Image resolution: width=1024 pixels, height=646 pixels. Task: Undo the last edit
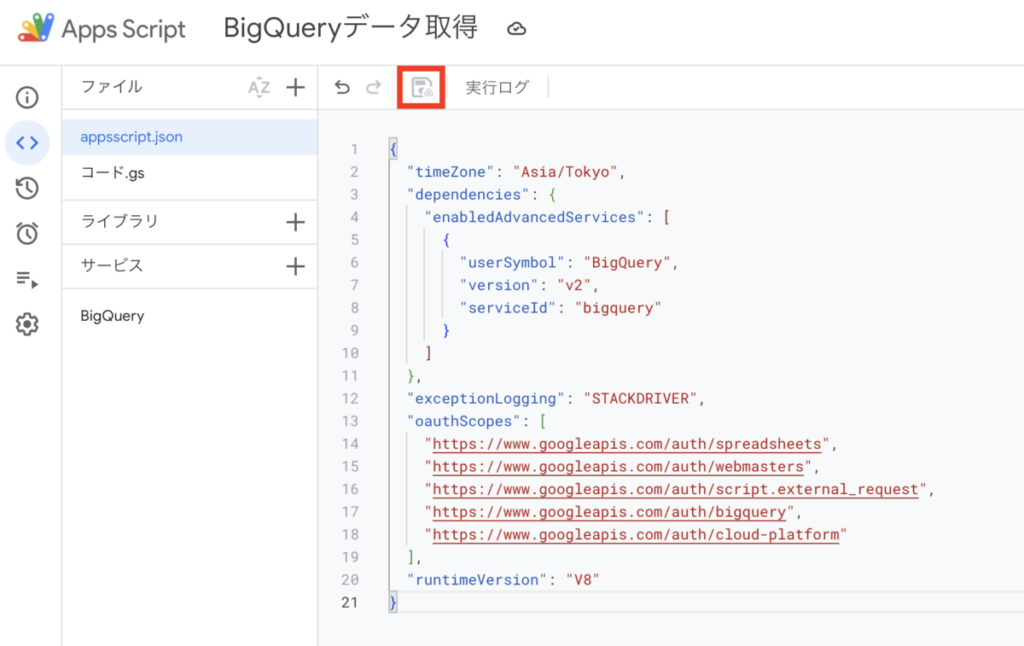coord(342,87)
